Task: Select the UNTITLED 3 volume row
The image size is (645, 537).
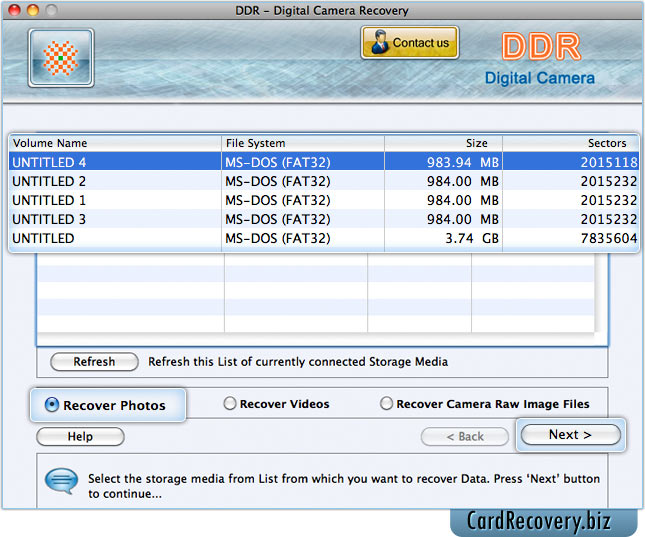Action: tap(323, 219)
